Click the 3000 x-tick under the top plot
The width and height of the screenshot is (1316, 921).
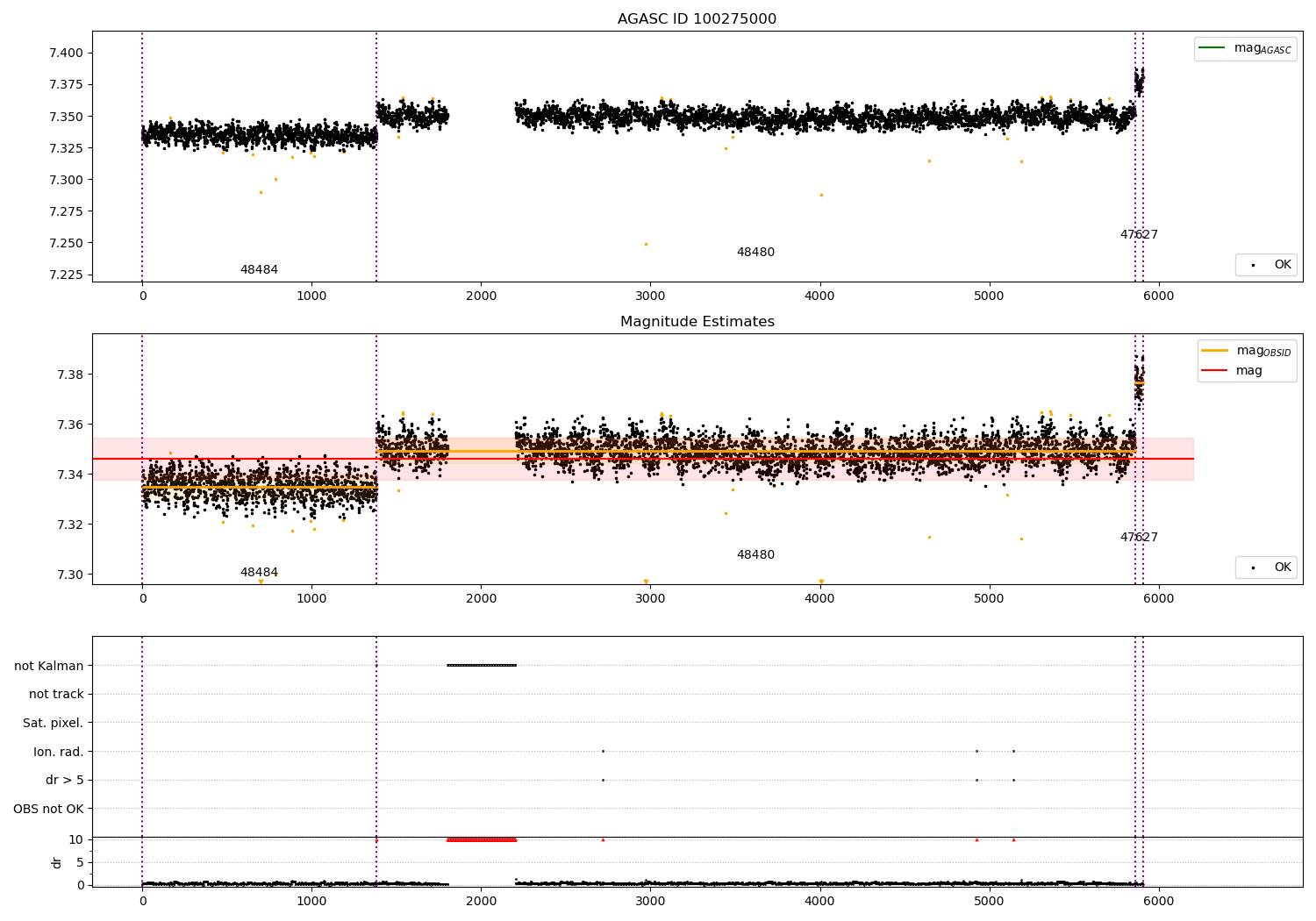pos(650,296)
